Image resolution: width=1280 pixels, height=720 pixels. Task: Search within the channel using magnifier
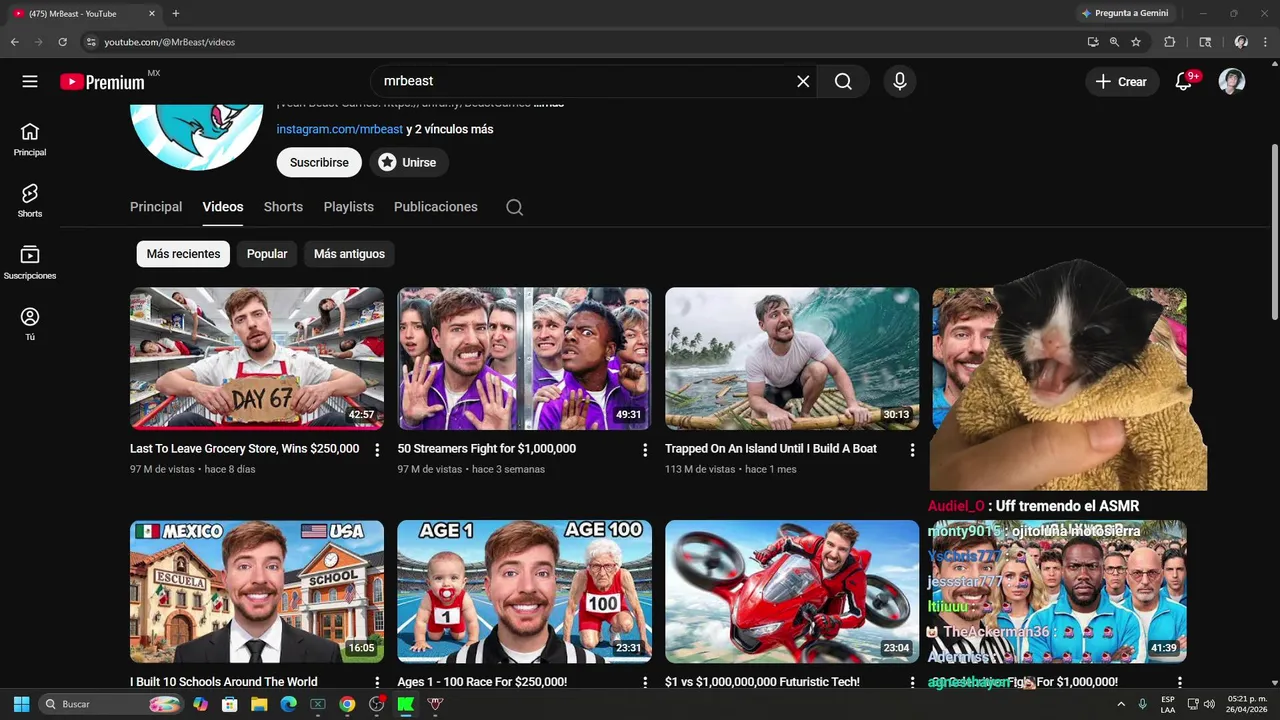[514, 207]
